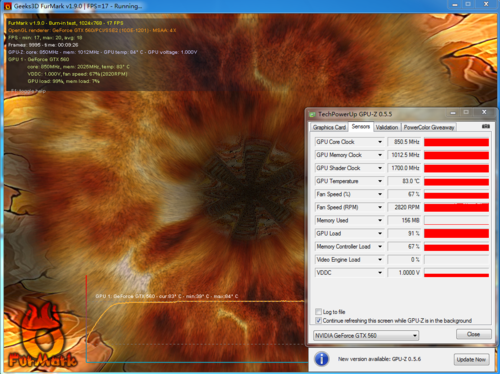
Task: Open the GPU Load sensor dropdown
Action: (x=380, y=233)
